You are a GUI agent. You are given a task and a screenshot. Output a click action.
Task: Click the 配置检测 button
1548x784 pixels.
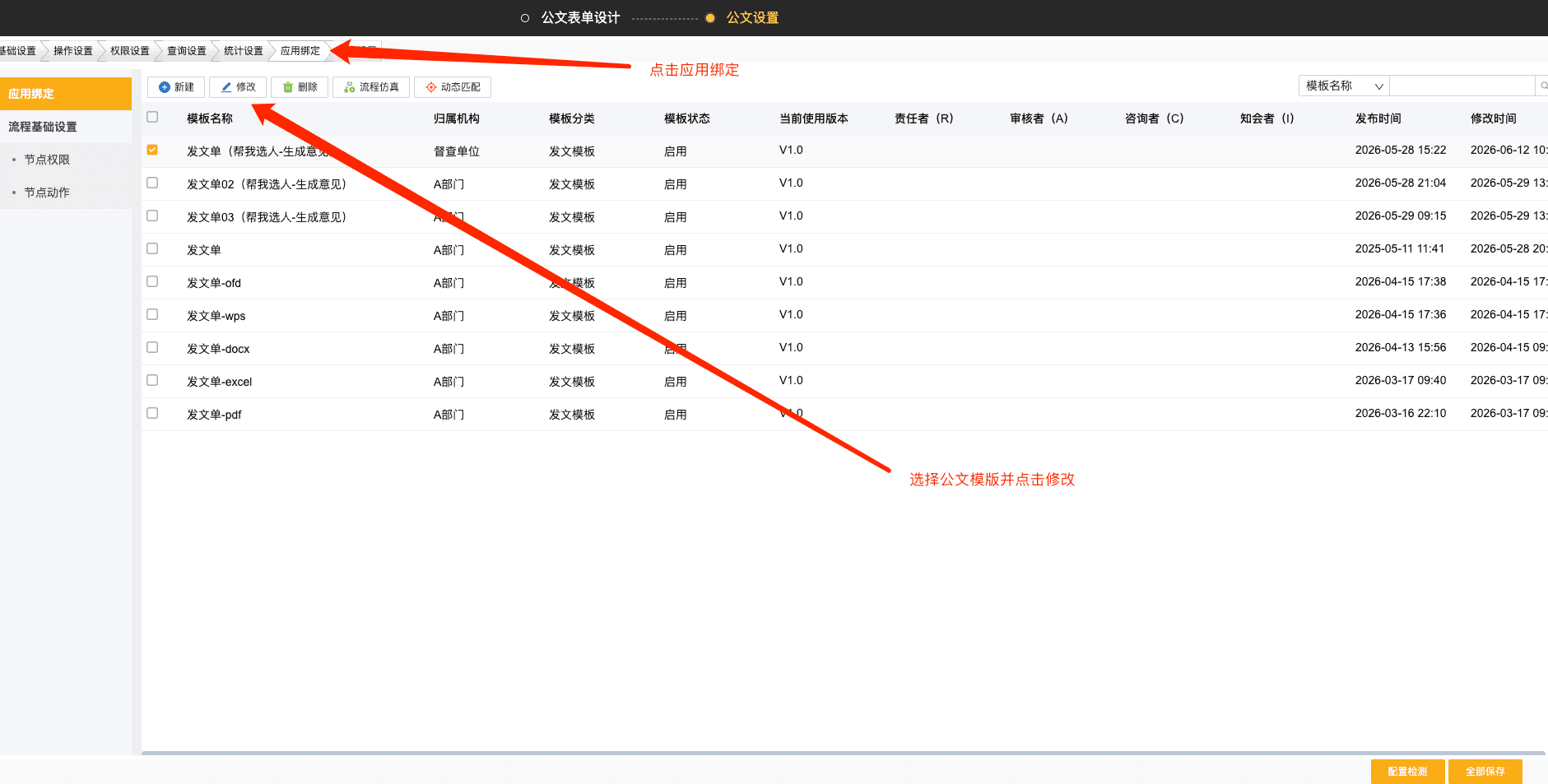[1407, 772]
